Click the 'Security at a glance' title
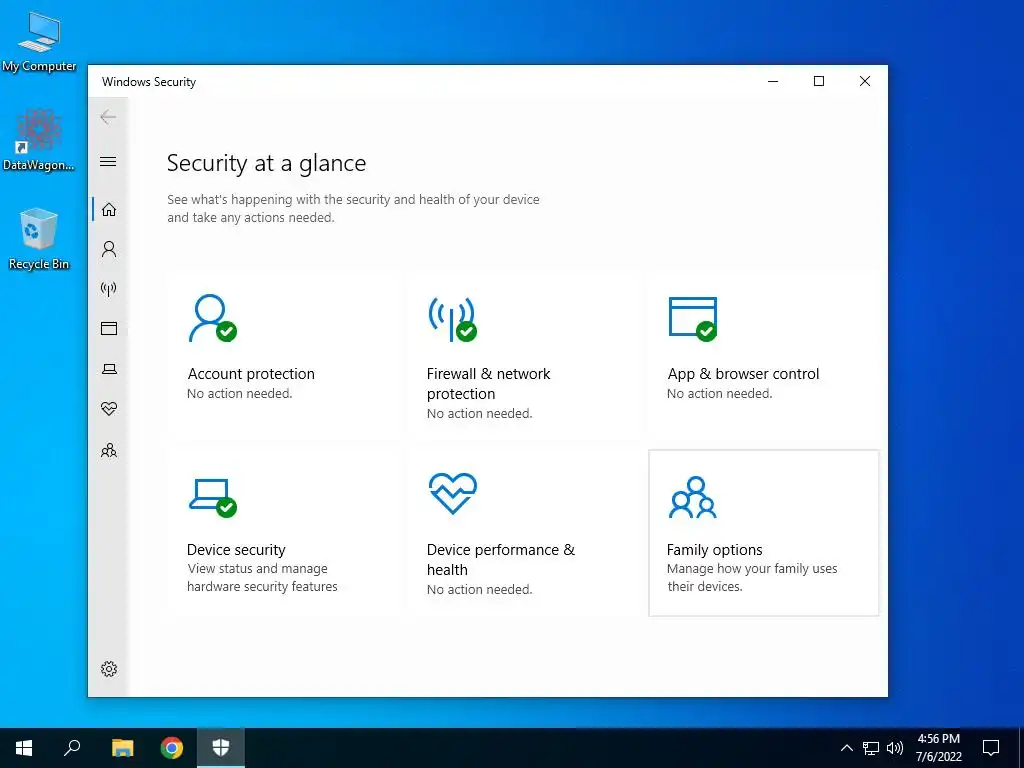1024x768 pixels. (x=266, y=163)
